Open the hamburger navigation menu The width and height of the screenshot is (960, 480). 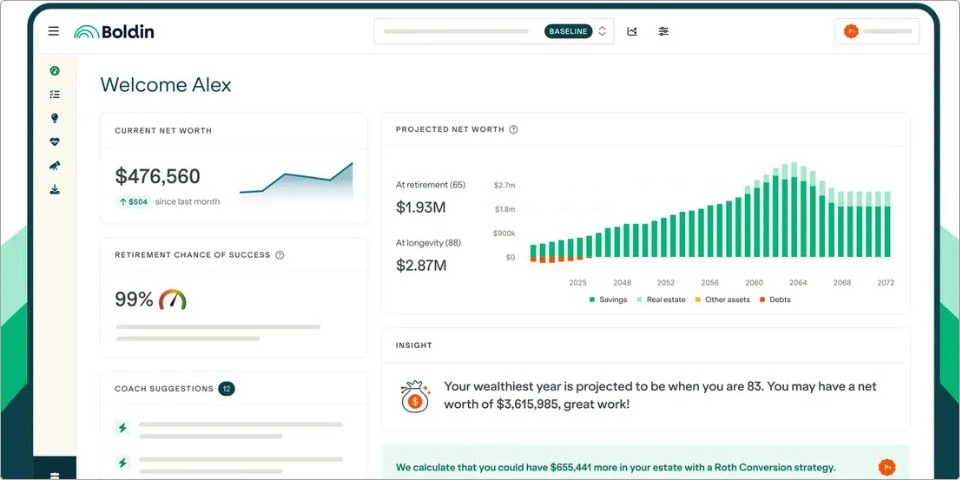[x=54, y=31]
